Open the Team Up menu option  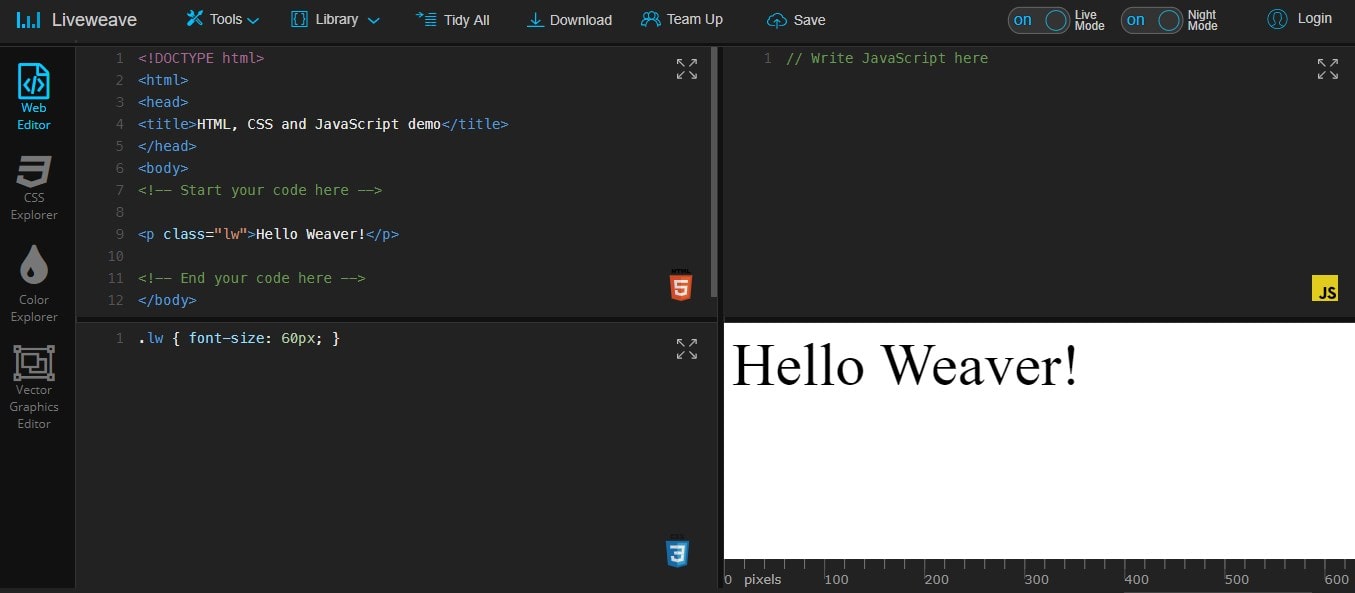pos(682,19)
